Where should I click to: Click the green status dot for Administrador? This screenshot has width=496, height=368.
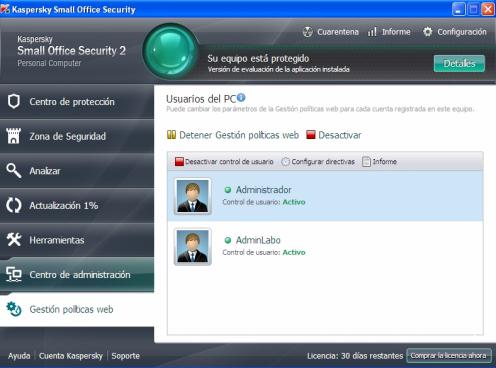[x=228, y=190]
